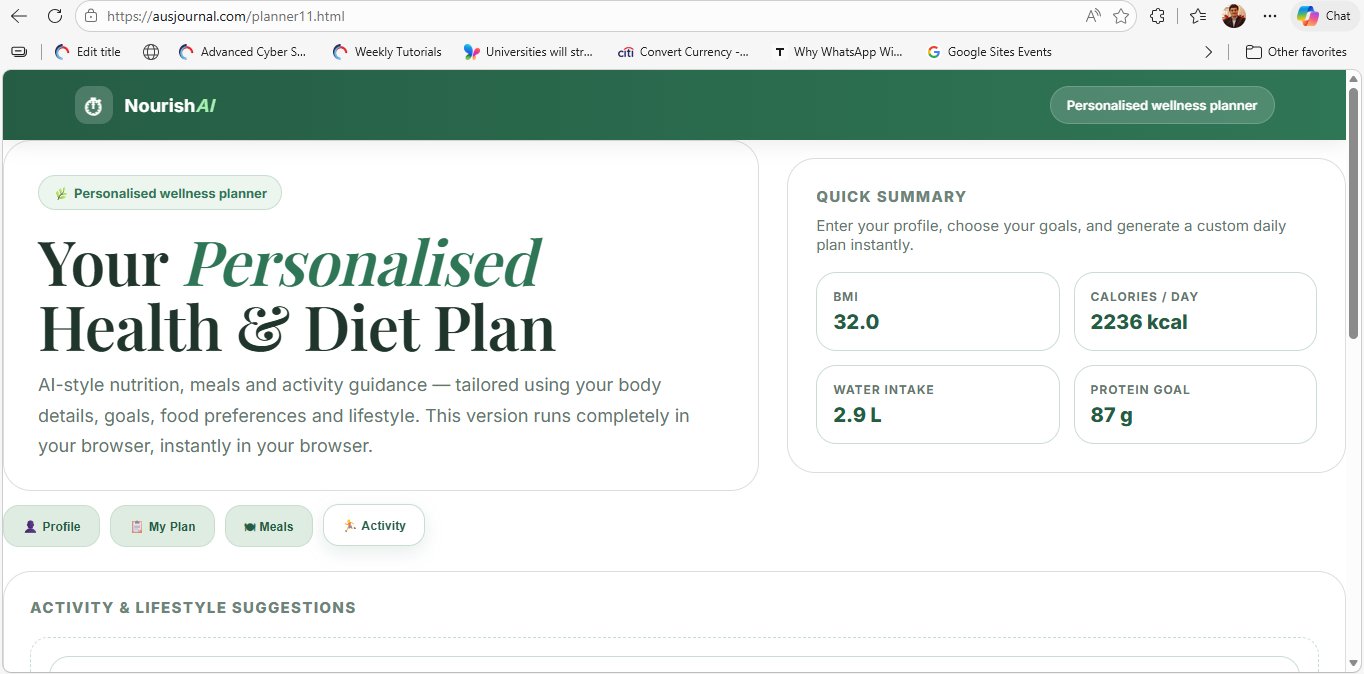Switch to the Meals tab
This screenshot has width=1364, height=674.
click(x=268, y=525)
